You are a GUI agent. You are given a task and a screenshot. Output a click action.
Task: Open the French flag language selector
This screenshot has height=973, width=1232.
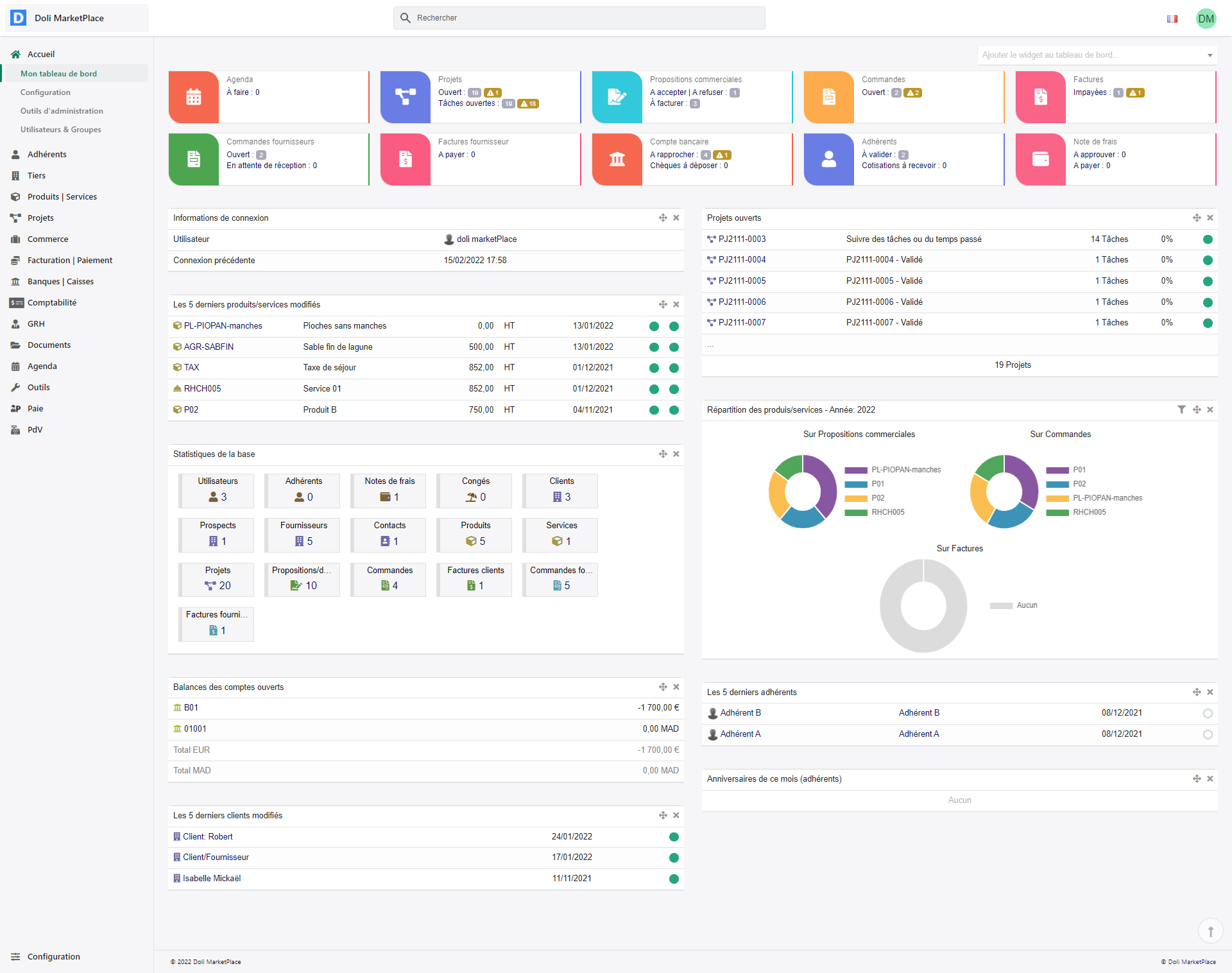[1172, 19]
